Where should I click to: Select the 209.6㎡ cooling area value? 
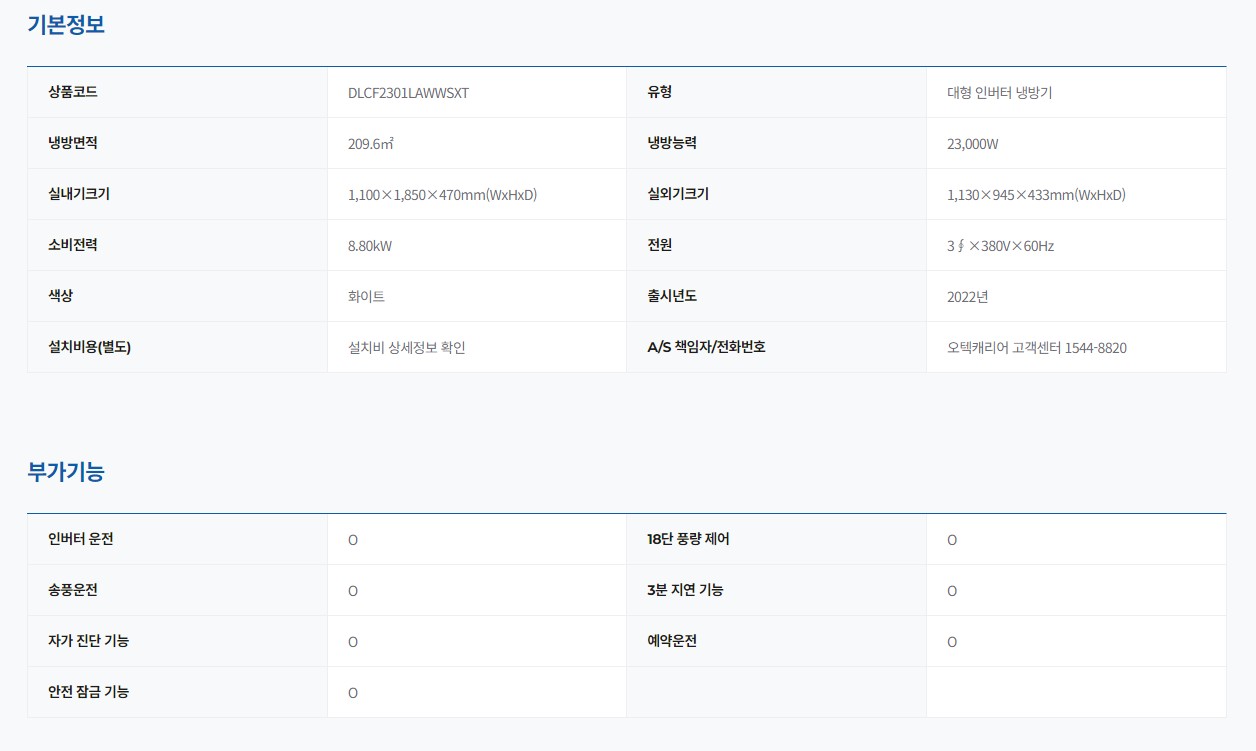pos(371,144)
